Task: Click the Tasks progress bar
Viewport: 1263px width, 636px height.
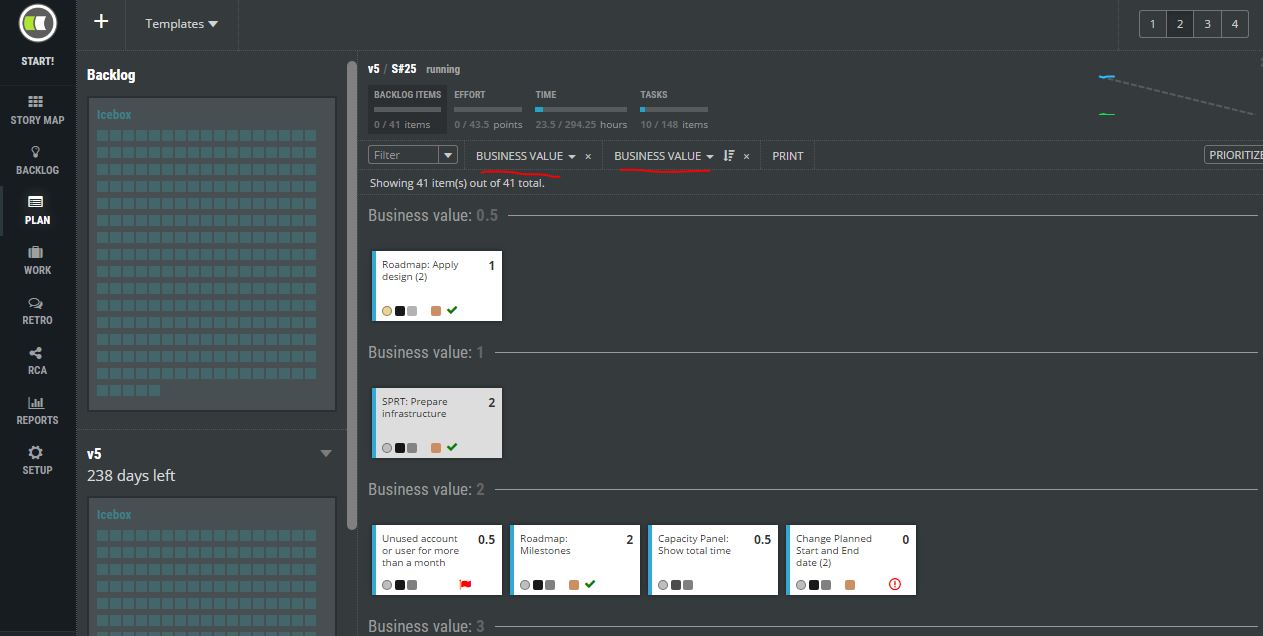Action: click(x=674, y=109)
